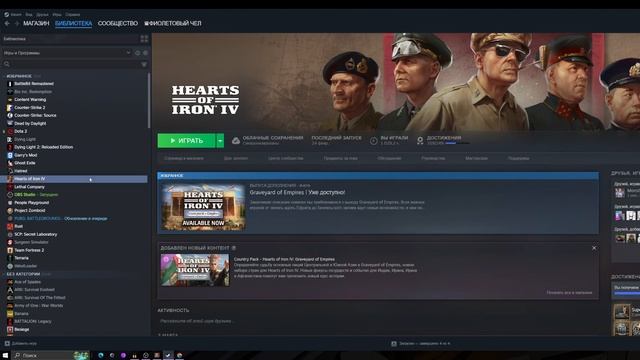This screenshot has height=360, width=640.
Task: Open the Руководства guides link
Action: (433, 158)
